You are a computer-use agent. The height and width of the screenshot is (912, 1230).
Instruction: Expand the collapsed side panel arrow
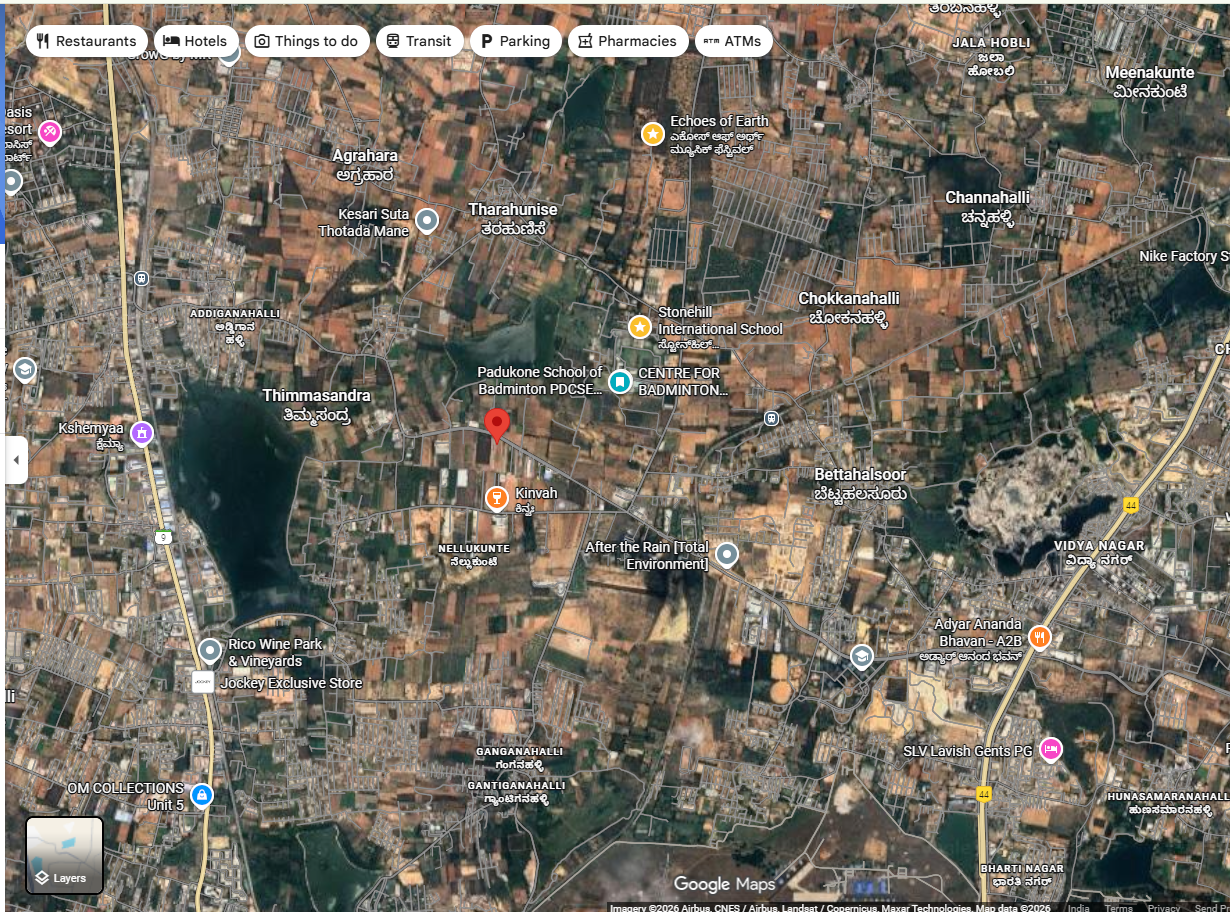pos(16,460)
